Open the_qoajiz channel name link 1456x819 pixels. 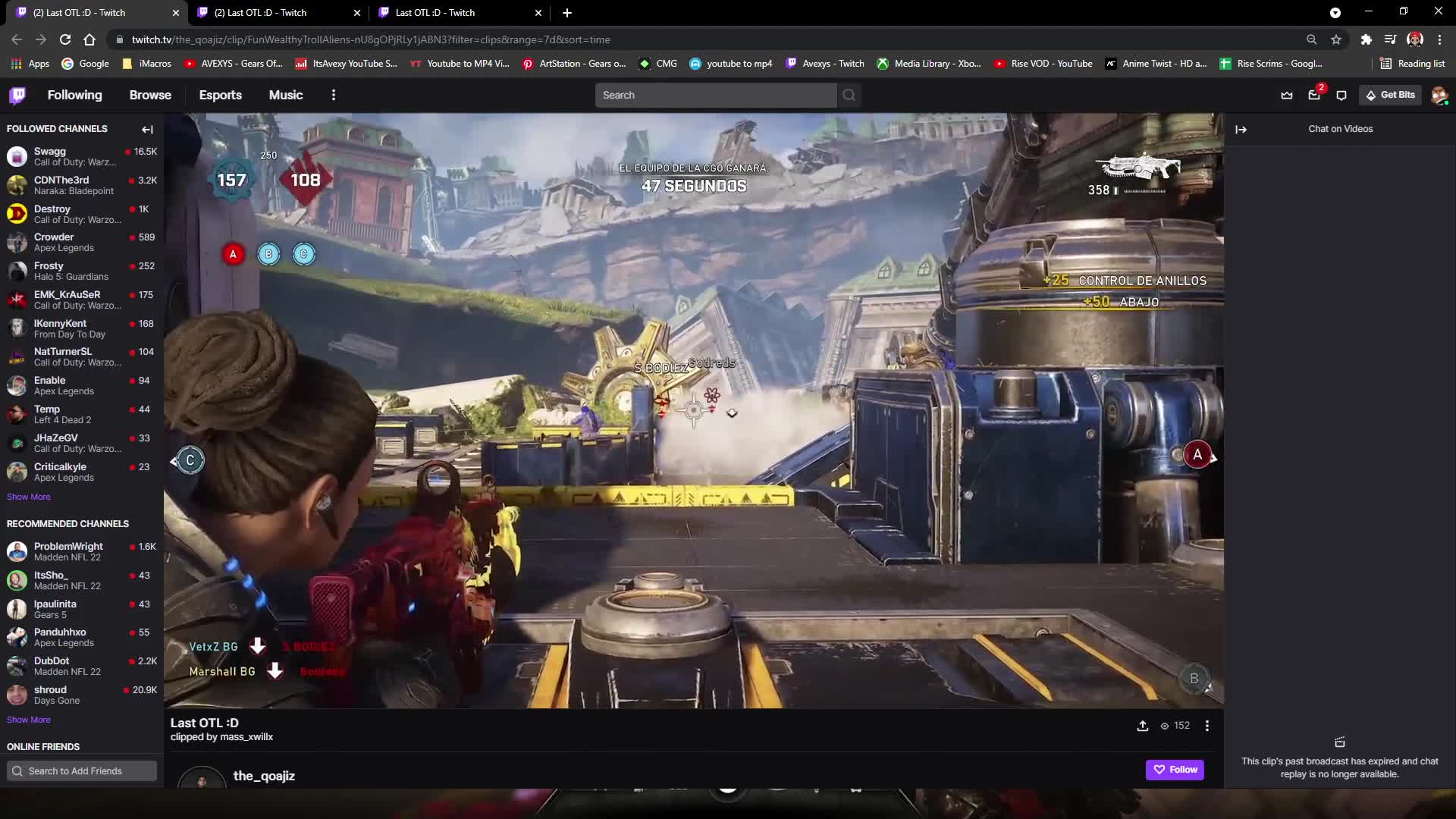click(264, 776)
